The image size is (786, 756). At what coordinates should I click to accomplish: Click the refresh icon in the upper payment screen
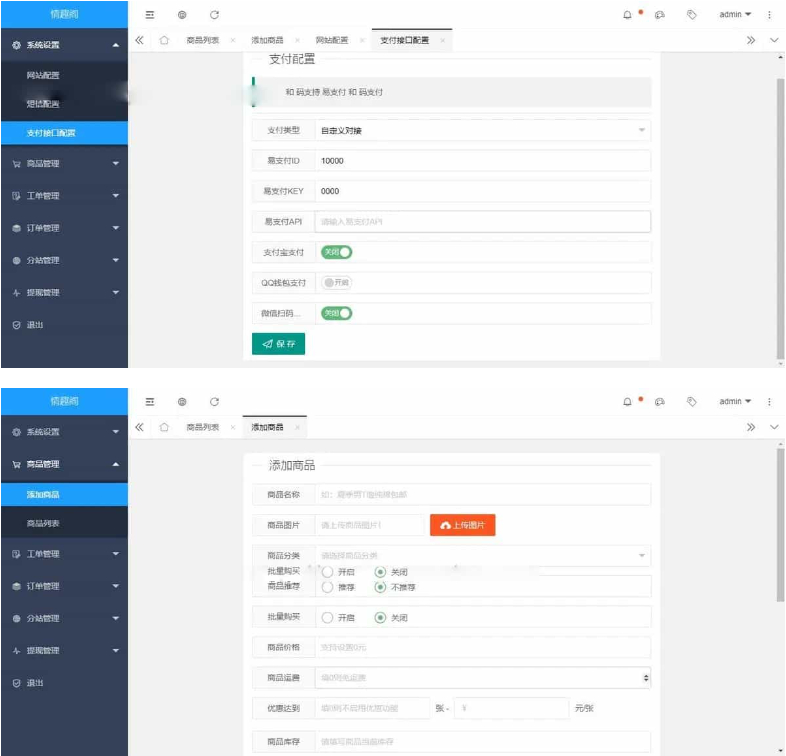(x=214, y=15)
